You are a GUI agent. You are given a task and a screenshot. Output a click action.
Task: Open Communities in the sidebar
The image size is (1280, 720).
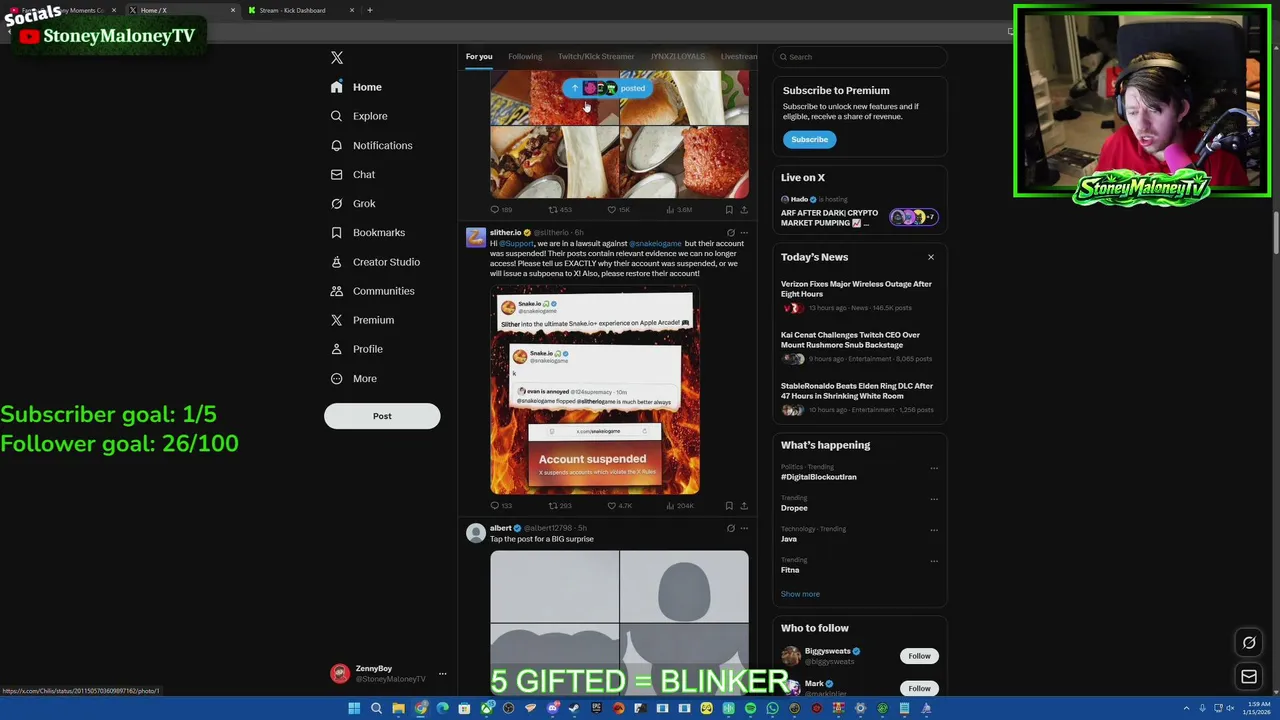[x=371, y=291]
